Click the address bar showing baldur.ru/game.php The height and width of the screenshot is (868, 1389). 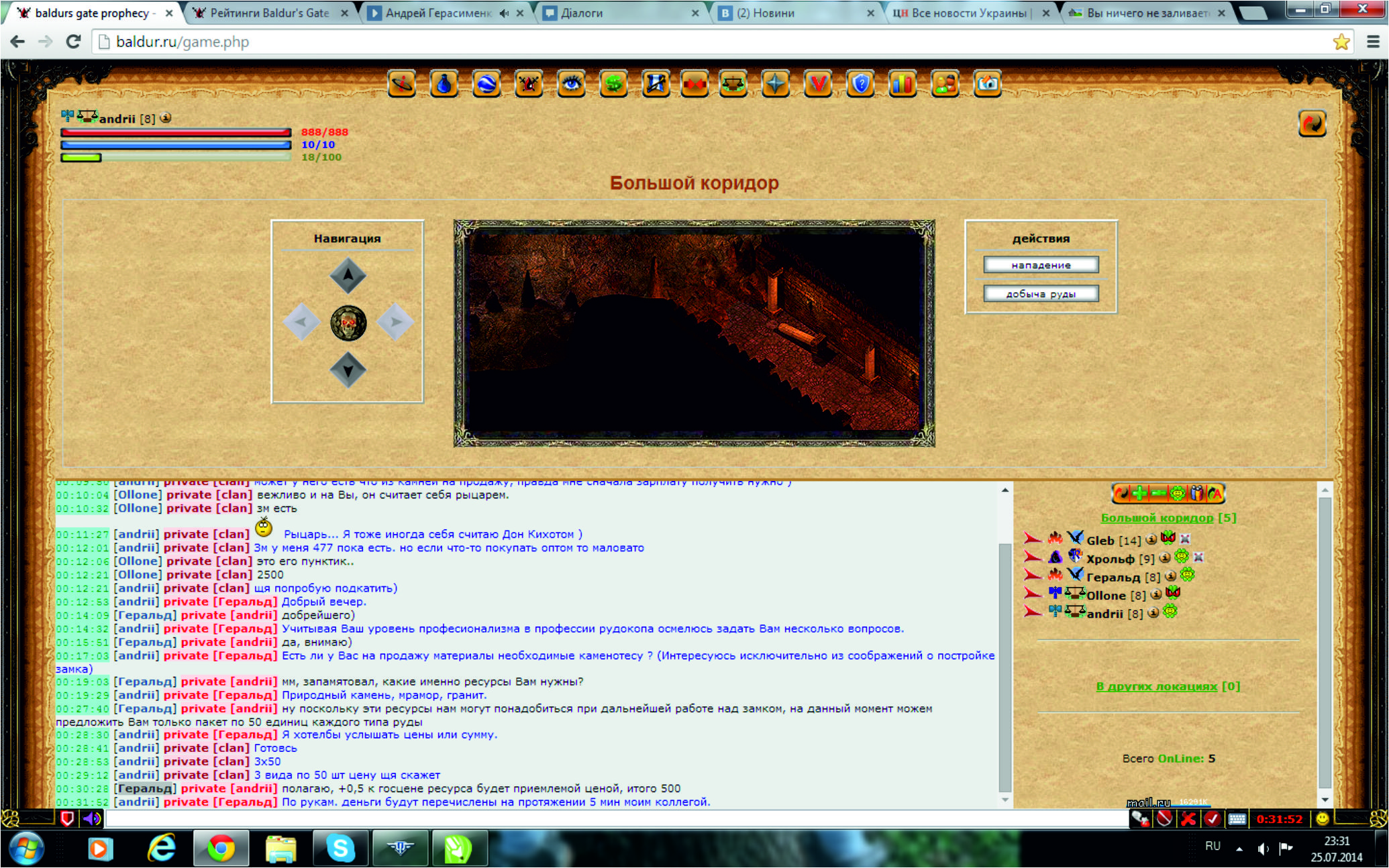tap(711, 42)
